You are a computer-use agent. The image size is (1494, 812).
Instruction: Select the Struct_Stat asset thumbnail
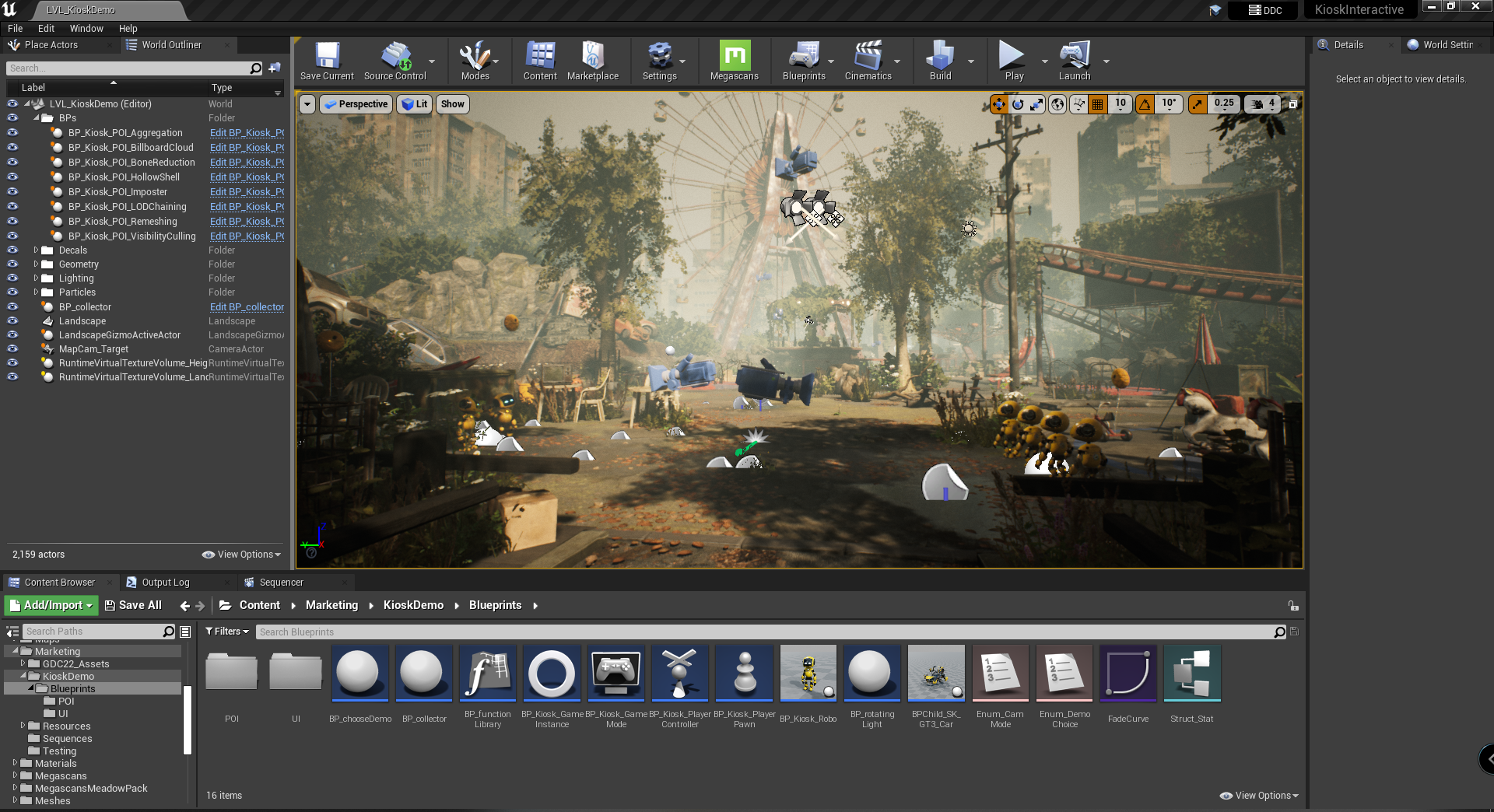pyautogui.click(x=1192, y=674)
